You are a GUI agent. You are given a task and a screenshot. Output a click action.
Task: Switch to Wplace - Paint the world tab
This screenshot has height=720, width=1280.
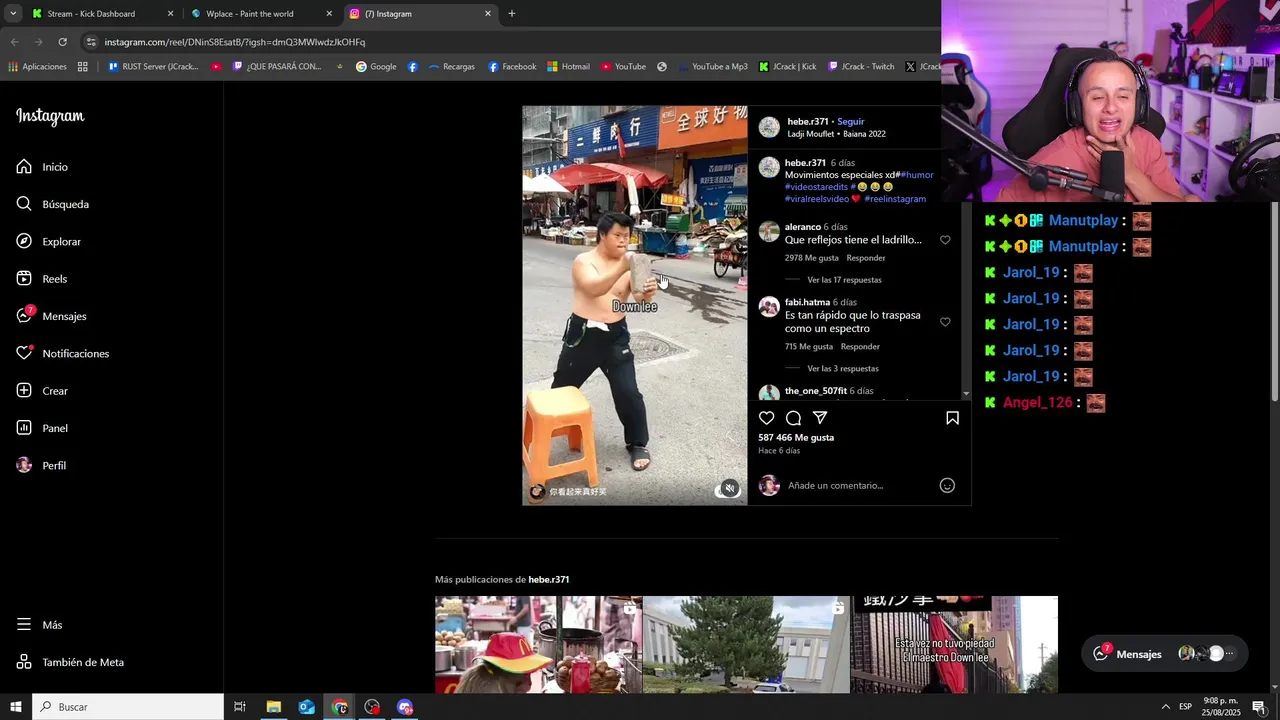pos(260,14)
